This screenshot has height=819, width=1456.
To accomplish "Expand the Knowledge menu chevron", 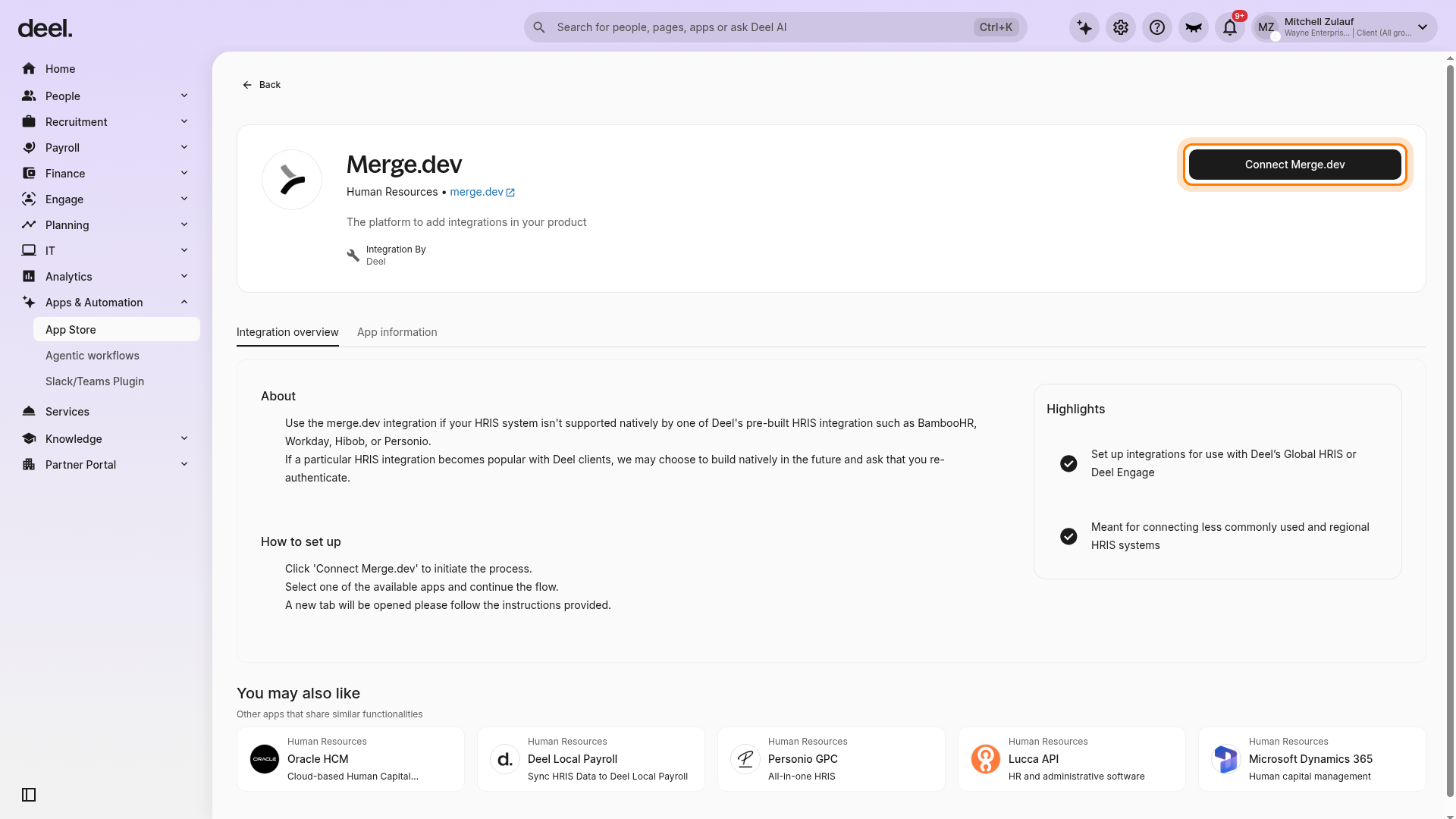I will click(184, 438).
